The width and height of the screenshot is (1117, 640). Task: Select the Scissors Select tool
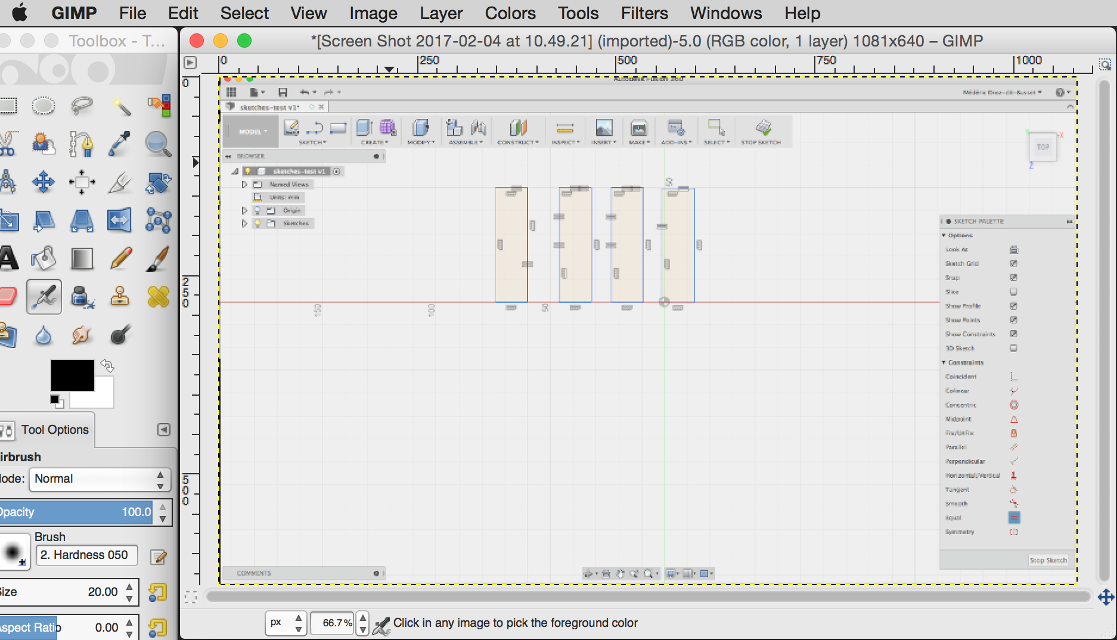point(7,144)
